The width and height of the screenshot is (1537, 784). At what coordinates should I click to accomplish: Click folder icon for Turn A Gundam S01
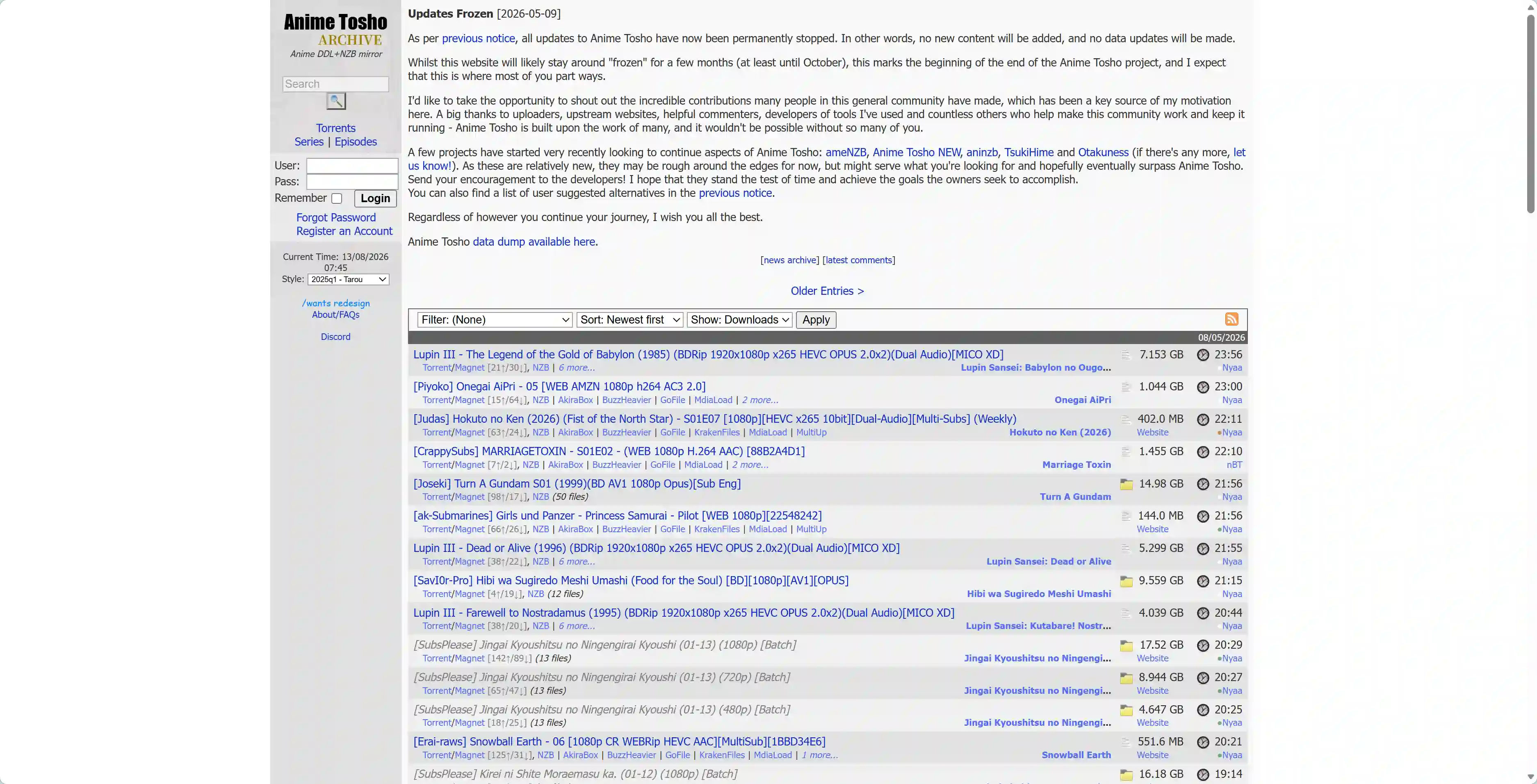point(1126,484)
